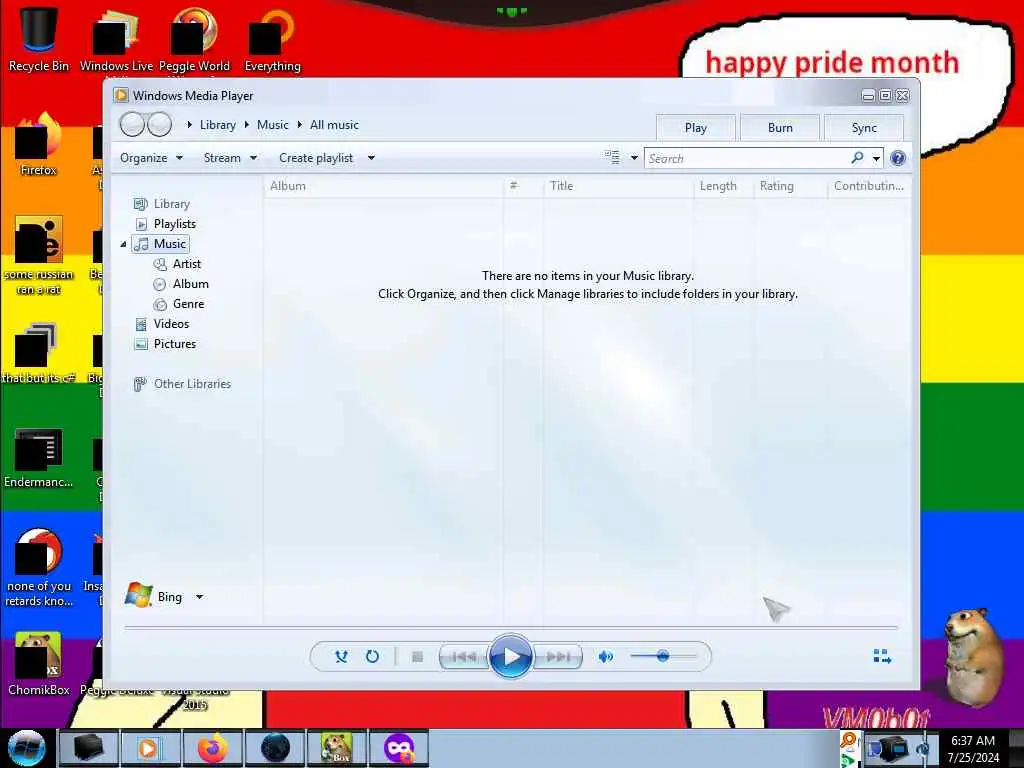Open the Endermanc... desktop icon
The image size is (1024, 768).
(39, 457)
